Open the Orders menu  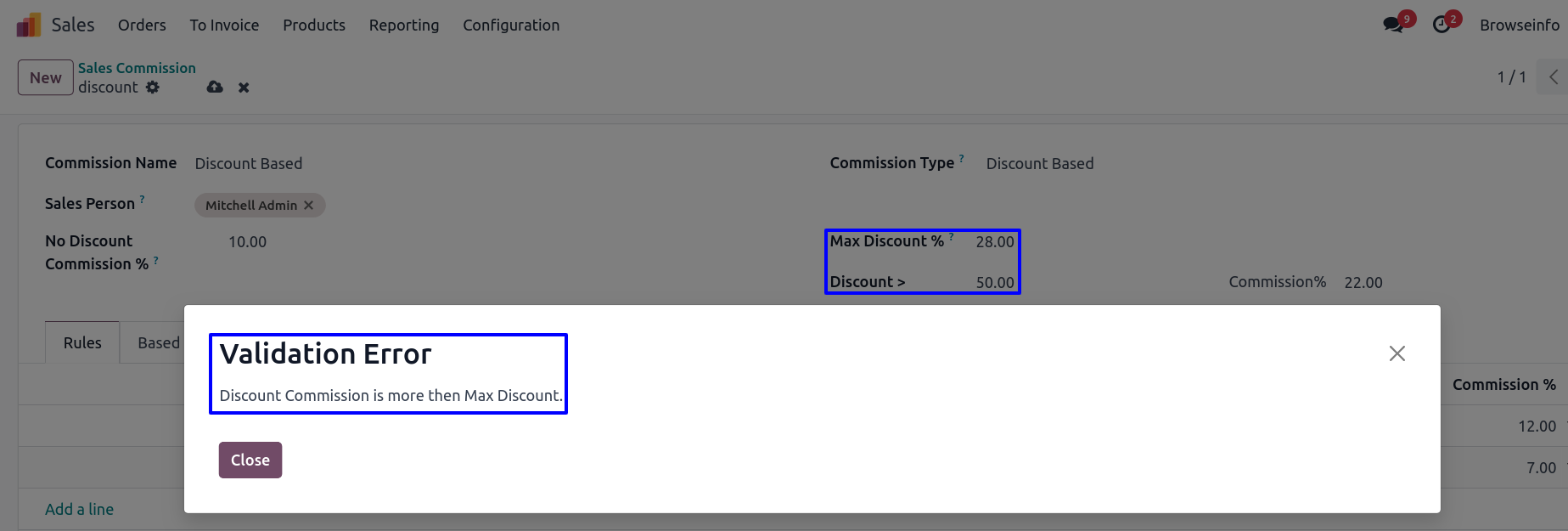pyautogui.click(x=142, y=25)
